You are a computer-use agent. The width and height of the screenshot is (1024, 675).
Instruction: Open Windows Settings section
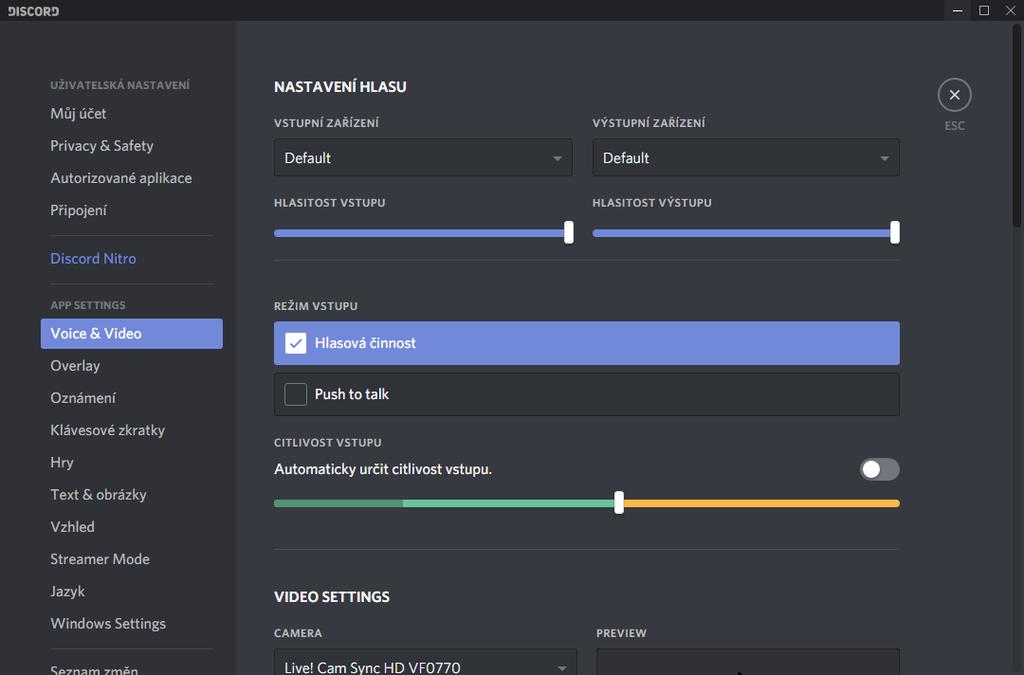(108, 624)
